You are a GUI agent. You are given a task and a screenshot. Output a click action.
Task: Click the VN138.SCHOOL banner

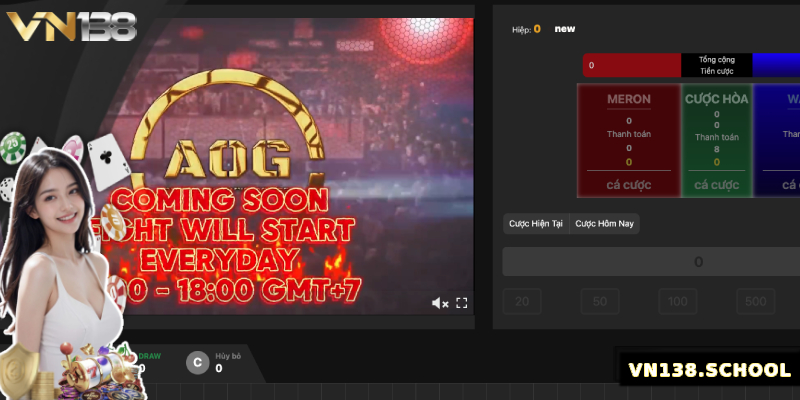(x=709, y=369)
